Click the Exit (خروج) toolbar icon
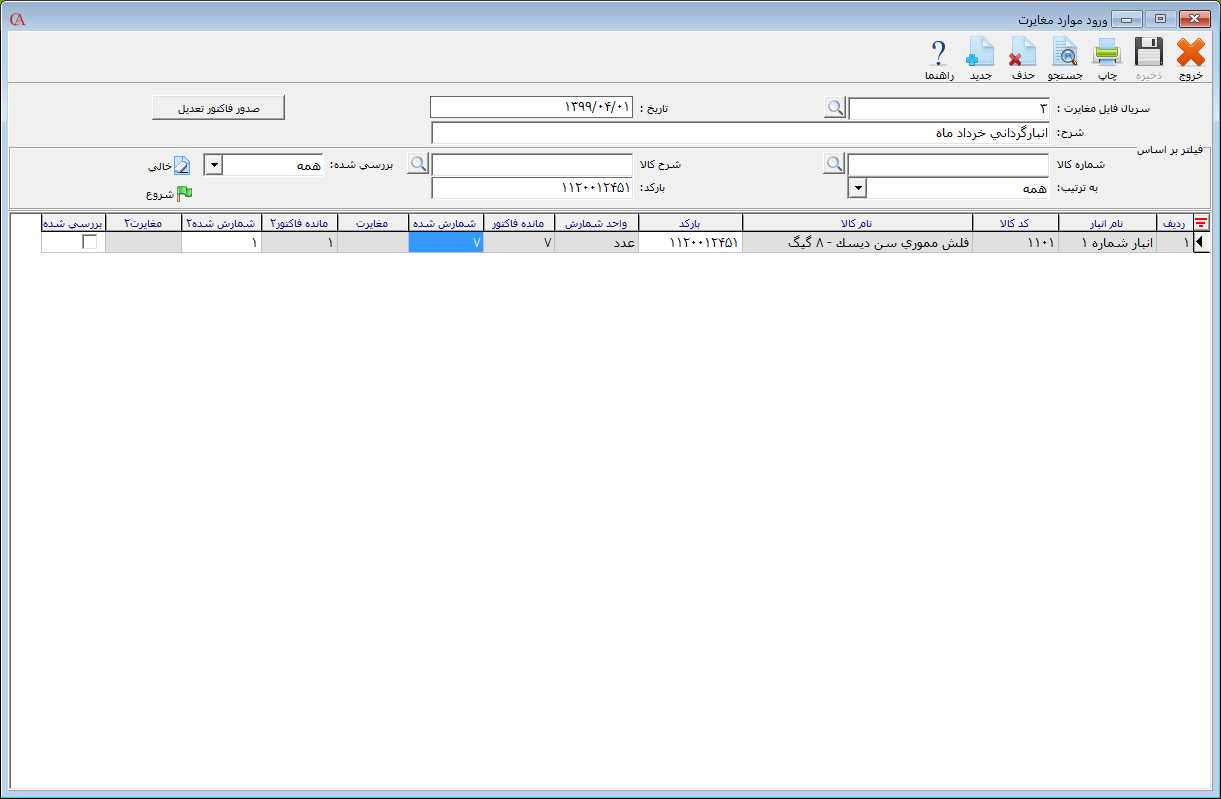The height and width of the screenshot is (799, 1221). (x=1190, y=54)
